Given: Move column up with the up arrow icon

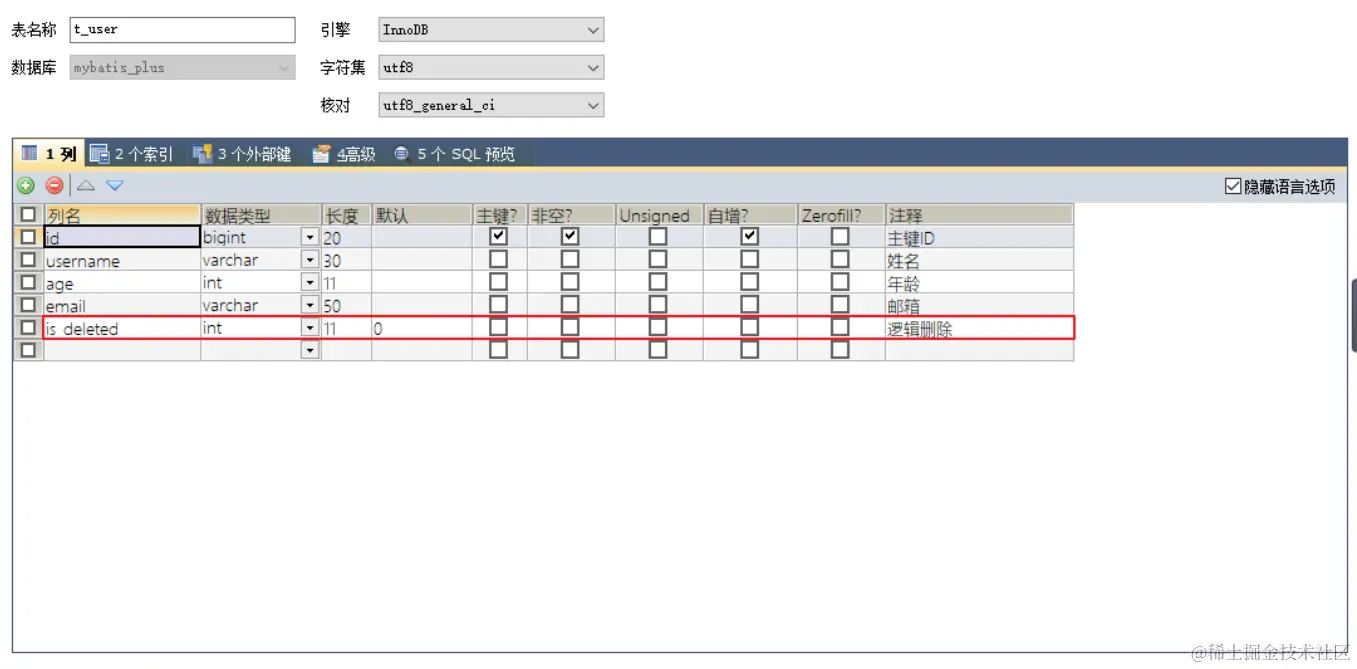Looking at the screenshot, I should pos(86,185).
